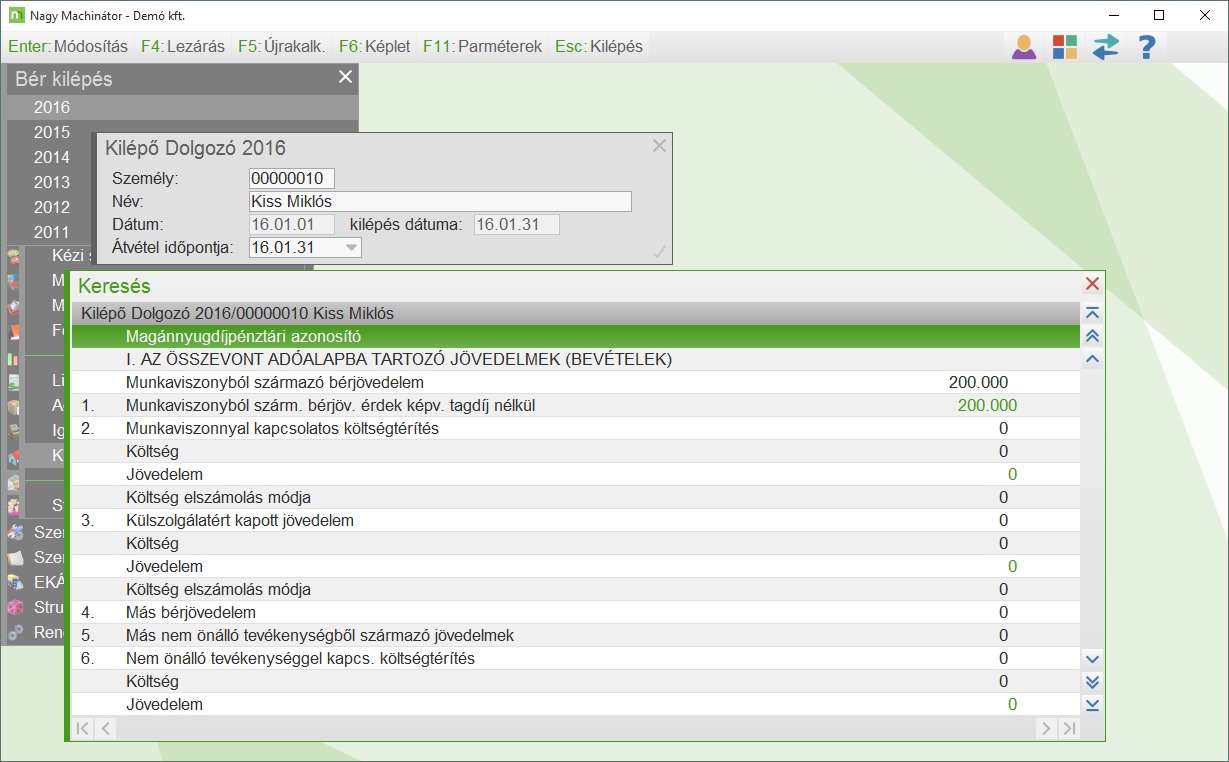Viewport: 1229px width, 762px height.
Task: Click the blue switch arrows icon
Action: pos(1105,47)
